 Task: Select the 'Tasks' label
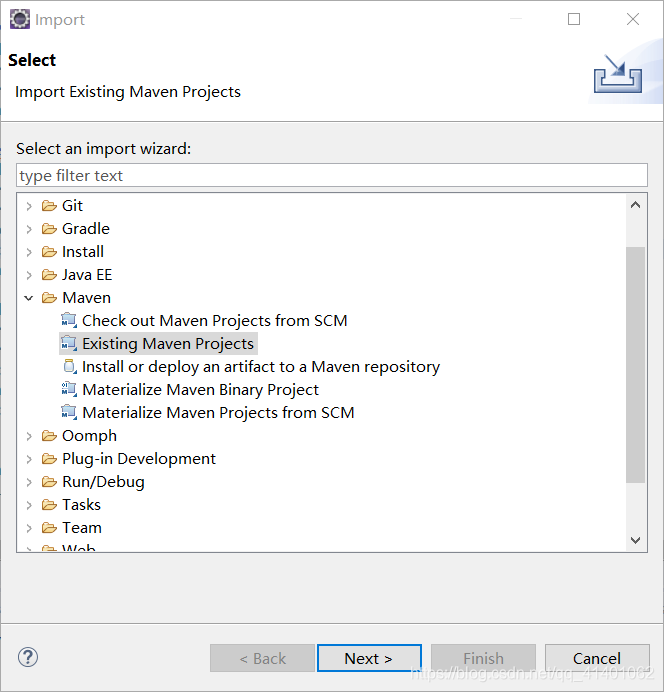81,504
